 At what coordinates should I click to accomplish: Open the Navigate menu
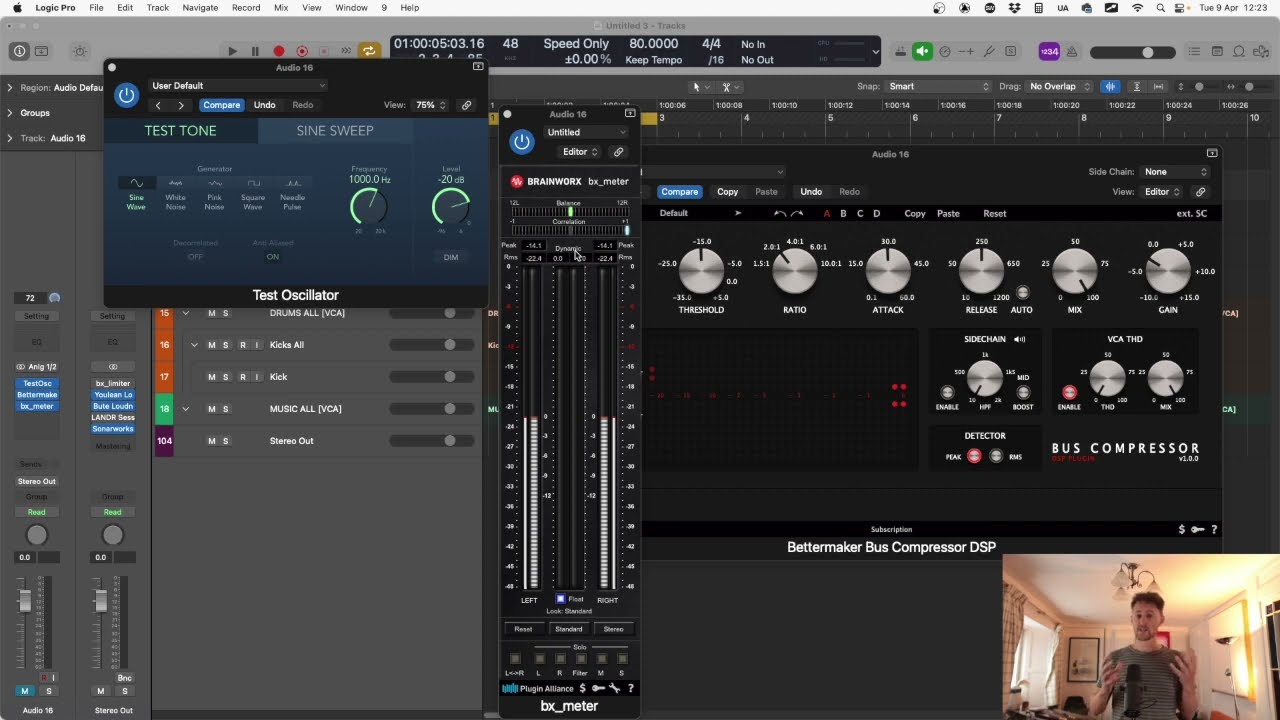click(200, 8)
